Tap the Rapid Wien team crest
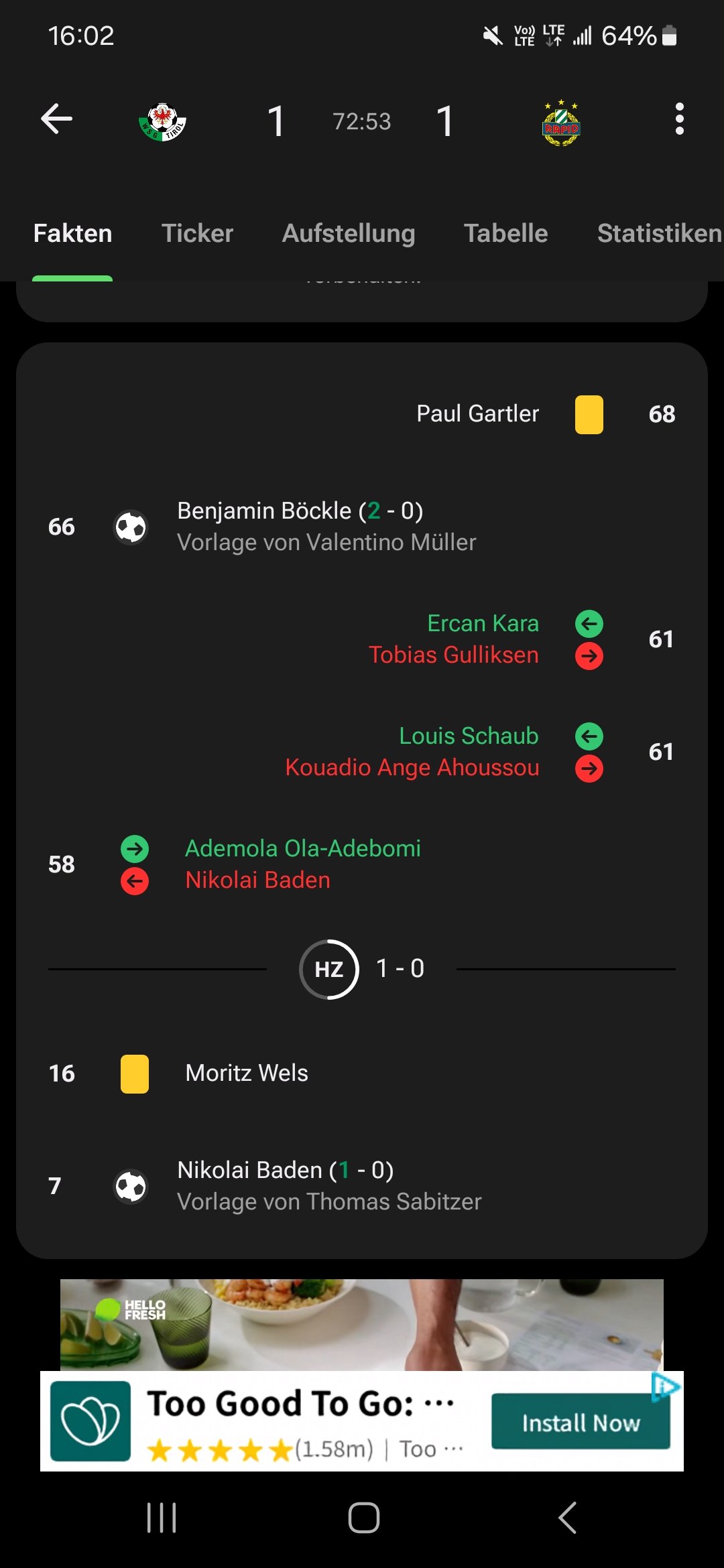Viewport: 724px width, 1568px height. (561, 123)
